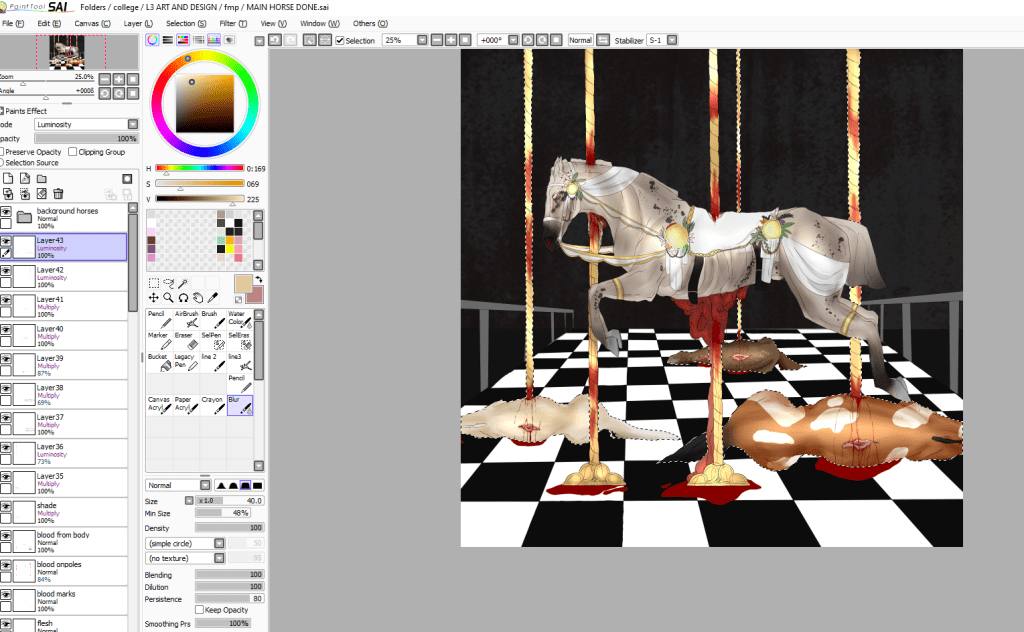Click the Undo button in toolbar

(274, 40)
